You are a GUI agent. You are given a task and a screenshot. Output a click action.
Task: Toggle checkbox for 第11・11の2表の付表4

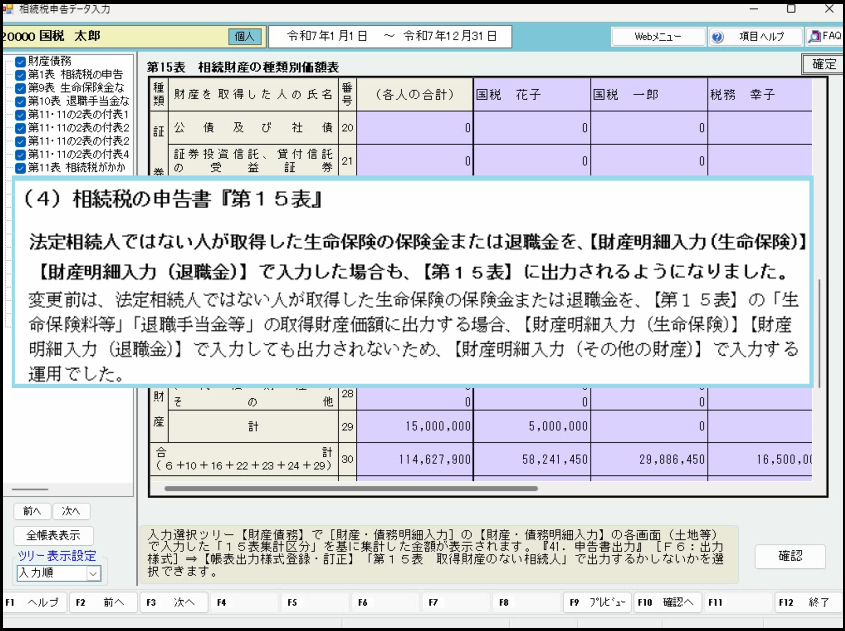tap(20, 155)
